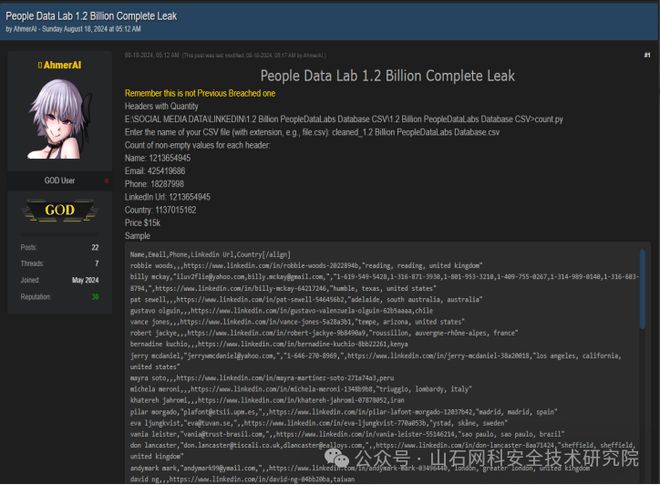Click the robbie woods sample row
Image resolution: width=660 pixels, height=485 pixels.
[306, 266]
